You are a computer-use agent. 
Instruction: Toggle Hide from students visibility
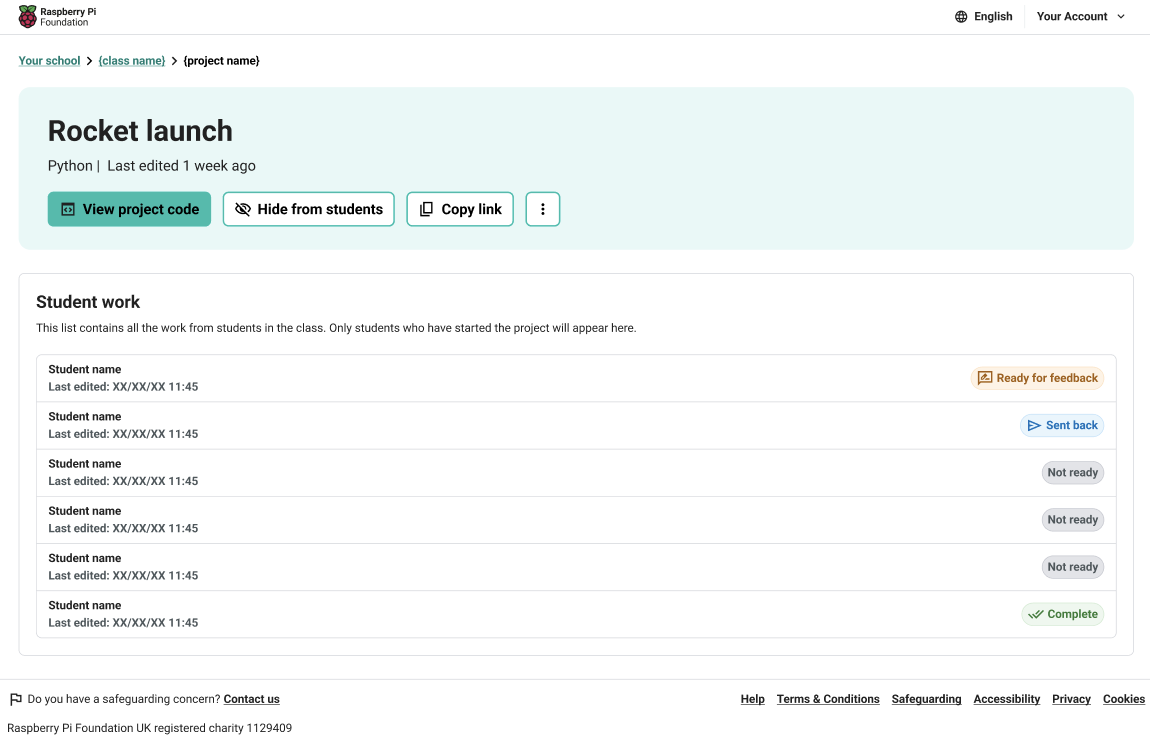tap(308, 209)
